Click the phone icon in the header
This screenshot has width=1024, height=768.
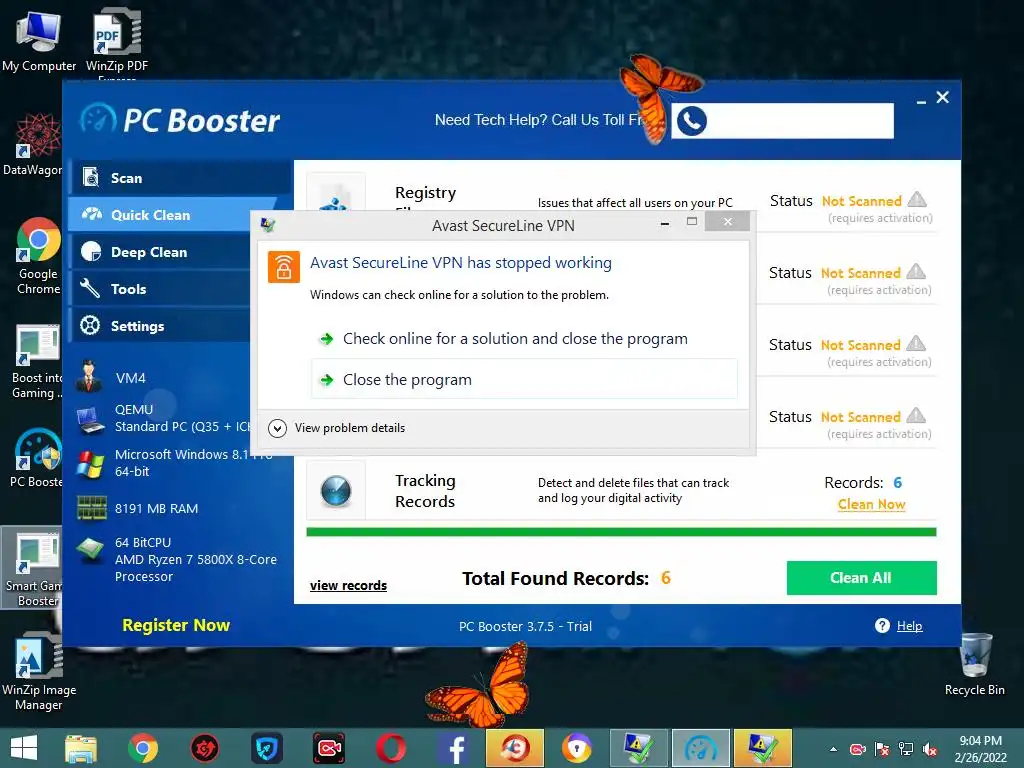692,121
